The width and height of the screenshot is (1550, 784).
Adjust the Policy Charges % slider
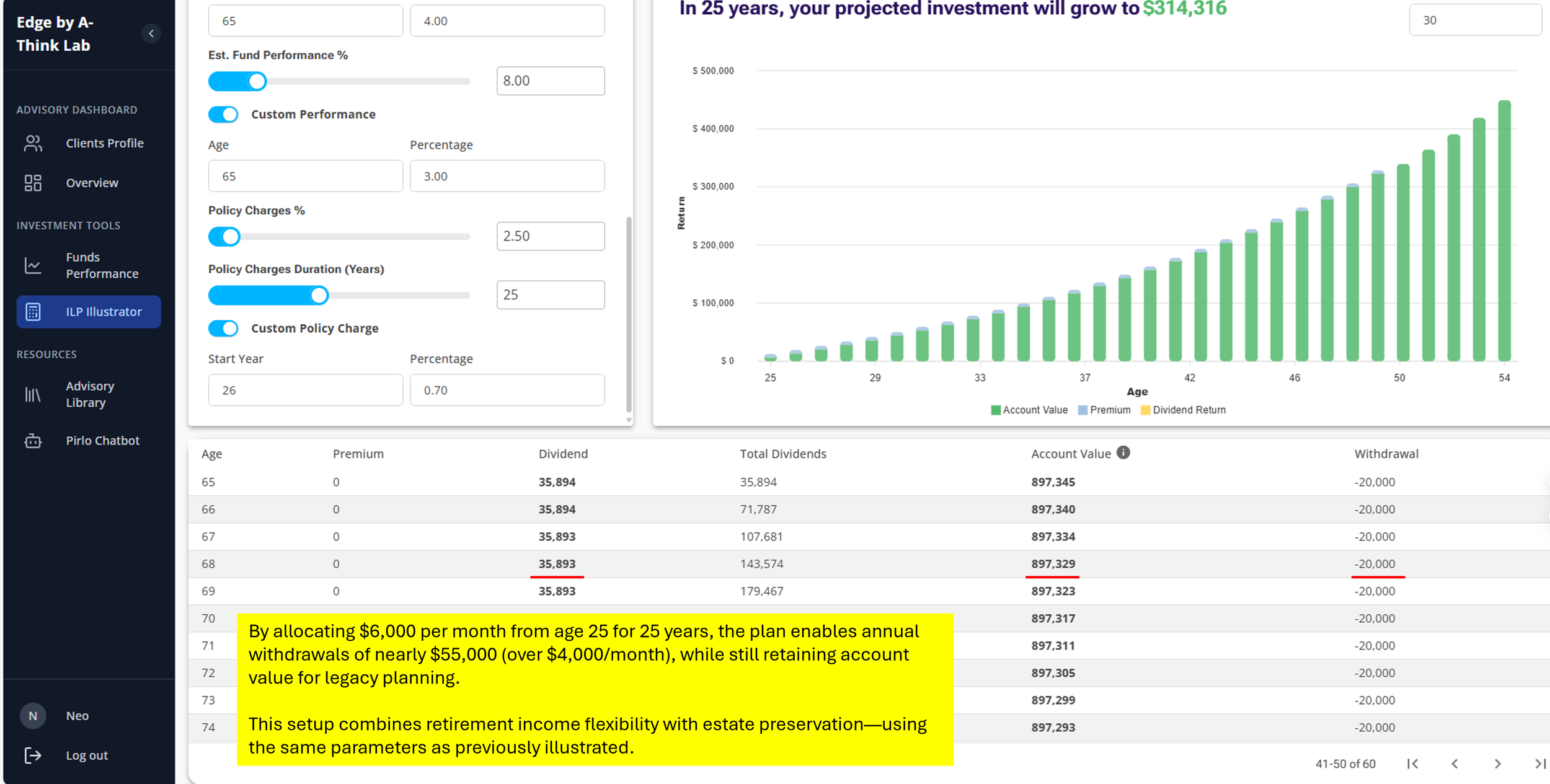point(339,237)
